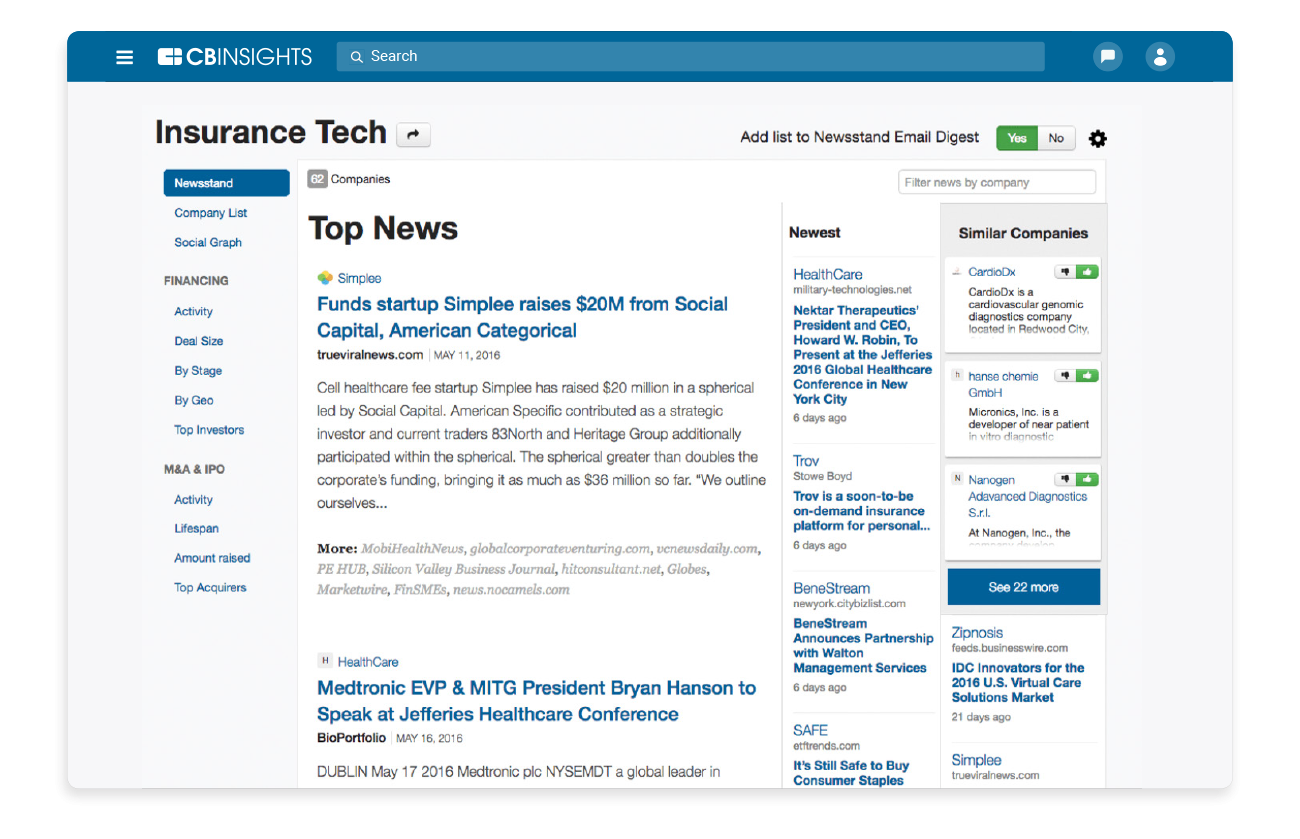Click CardioDx company name link
1300x839 pixels.
point(991,272)
